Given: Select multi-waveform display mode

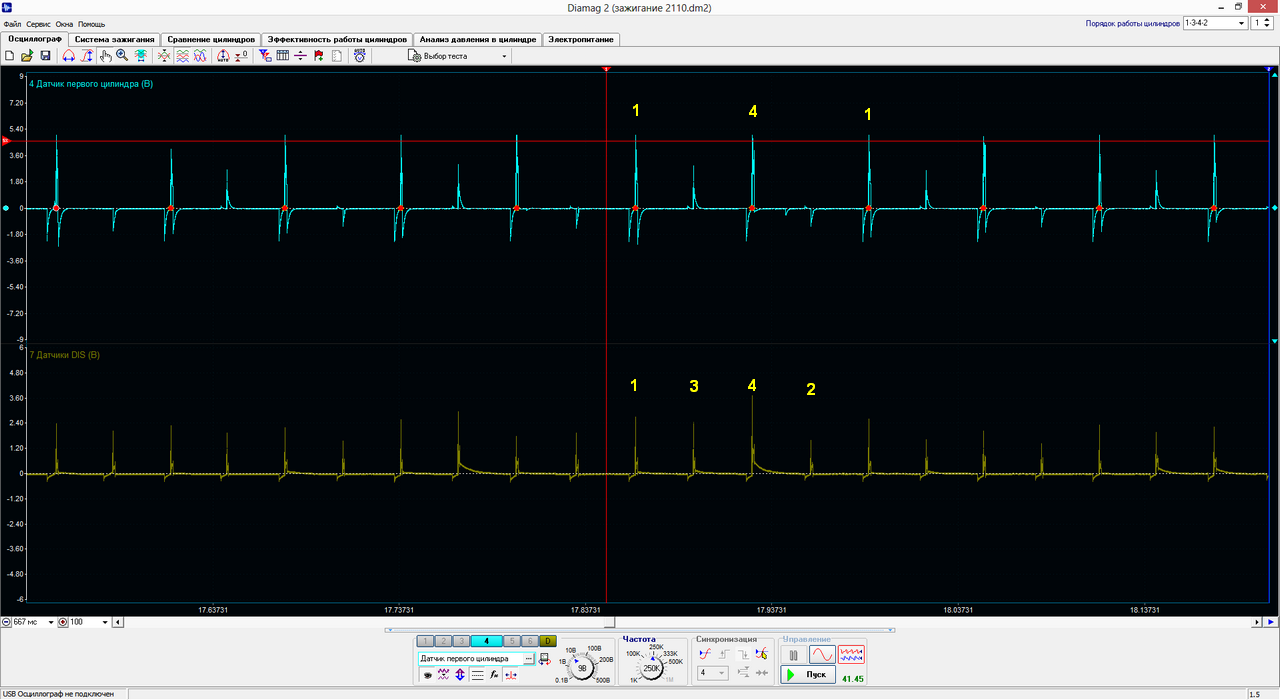Looking at the screenshot, I should coord(852,655).
